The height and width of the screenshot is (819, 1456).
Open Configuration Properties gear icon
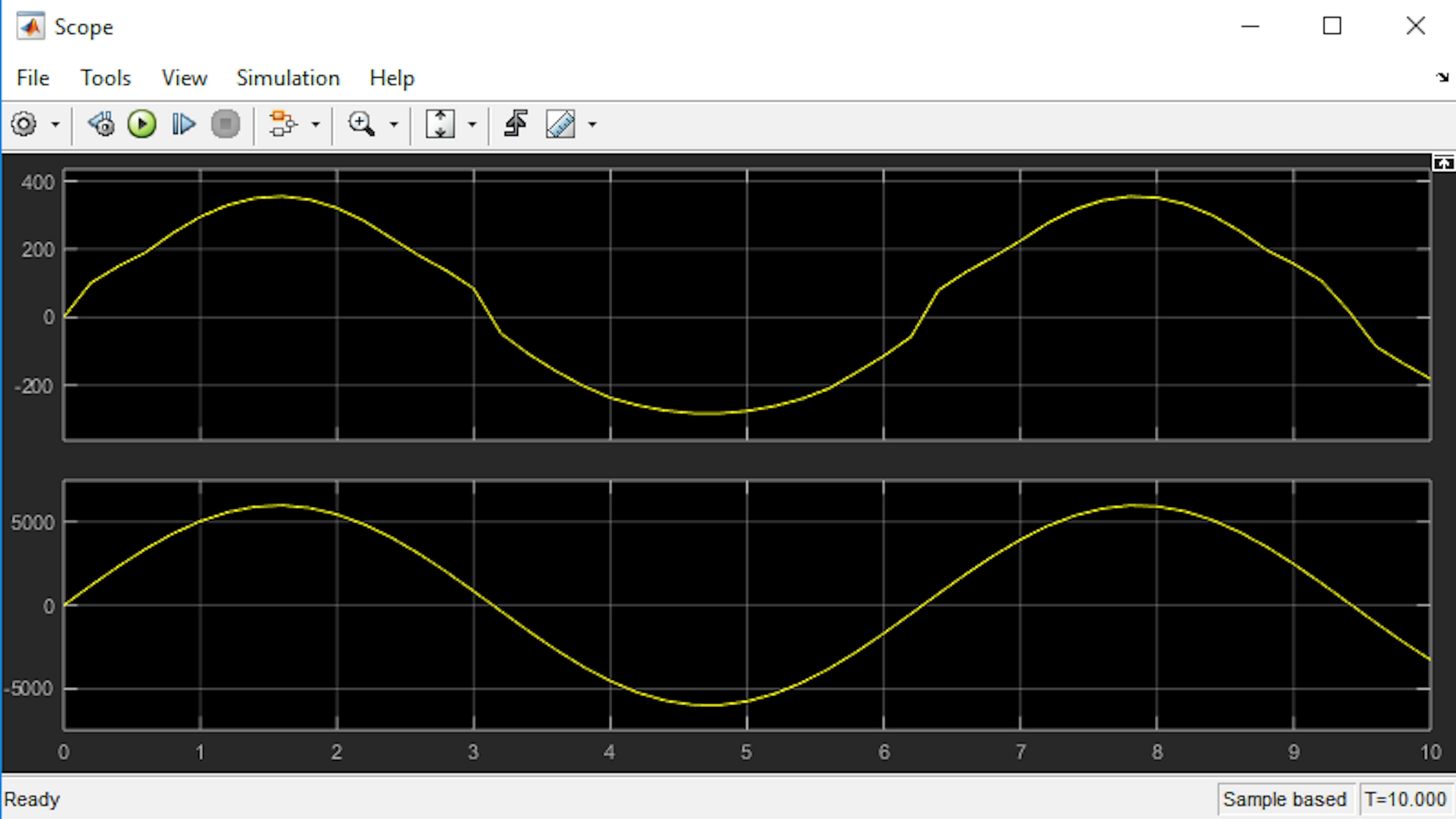pos(24,124)
